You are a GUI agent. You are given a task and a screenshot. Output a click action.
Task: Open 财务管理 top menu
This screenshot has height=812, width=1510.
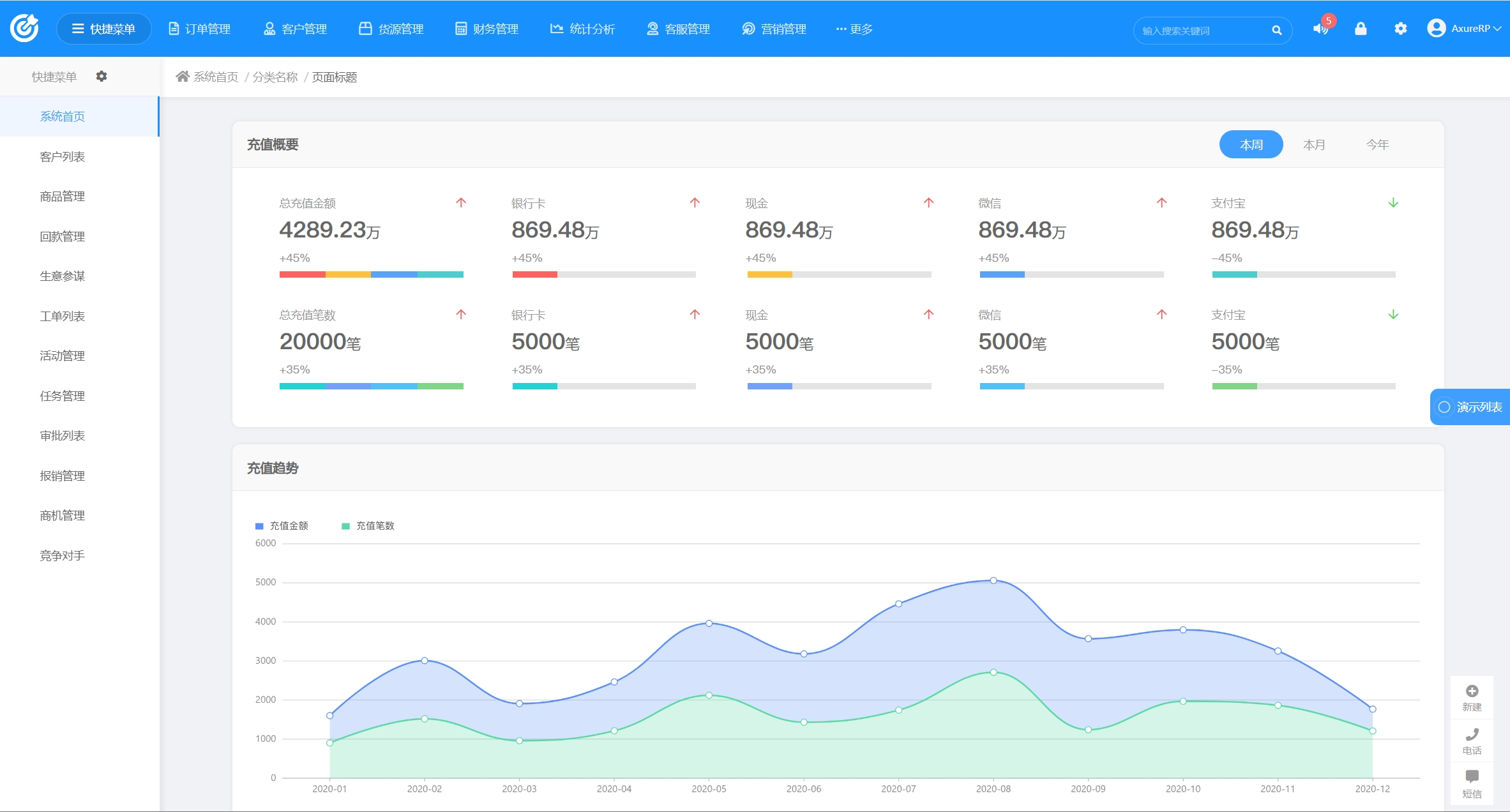[x=487, y=29]
